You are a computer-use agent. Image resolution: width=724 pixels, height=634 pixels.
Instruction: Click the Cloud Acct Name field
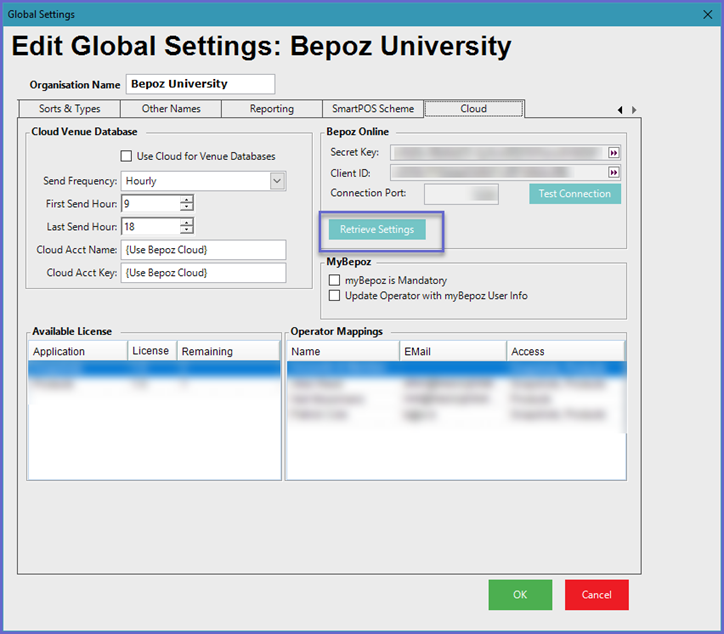click(x=203, y=249)
